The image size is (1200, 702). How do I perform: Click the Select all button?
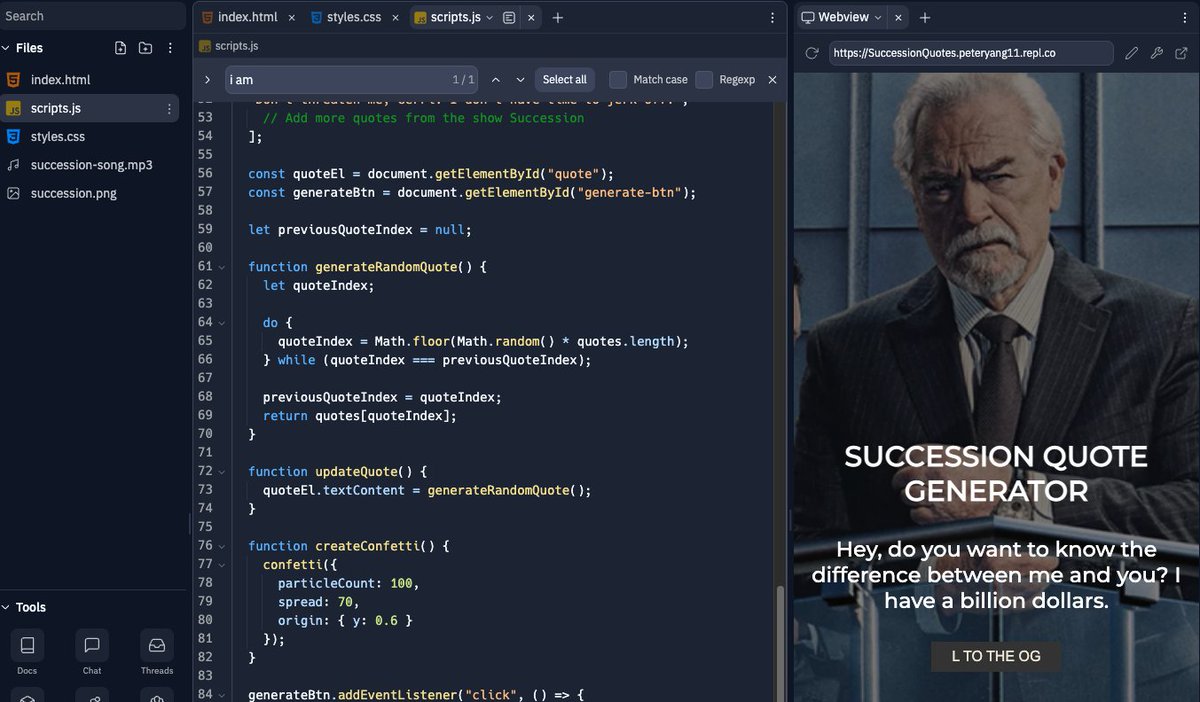coord(565,79)
